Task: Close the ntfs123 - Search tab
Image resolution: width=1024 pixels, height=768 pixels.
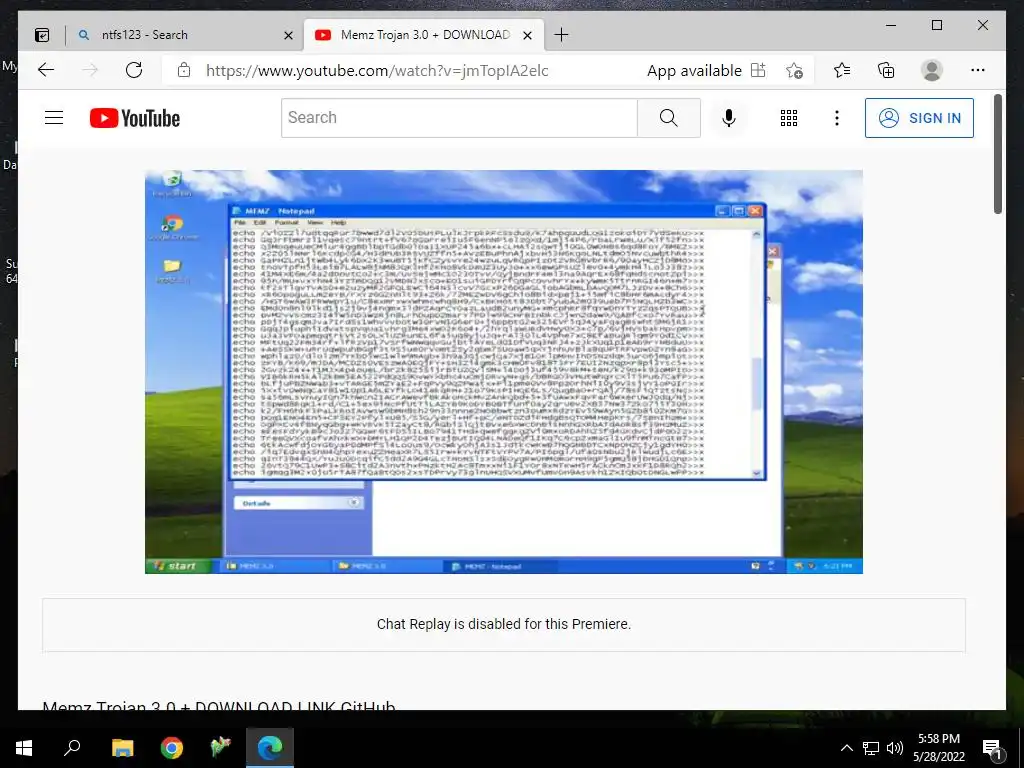Action: (288, 35)
